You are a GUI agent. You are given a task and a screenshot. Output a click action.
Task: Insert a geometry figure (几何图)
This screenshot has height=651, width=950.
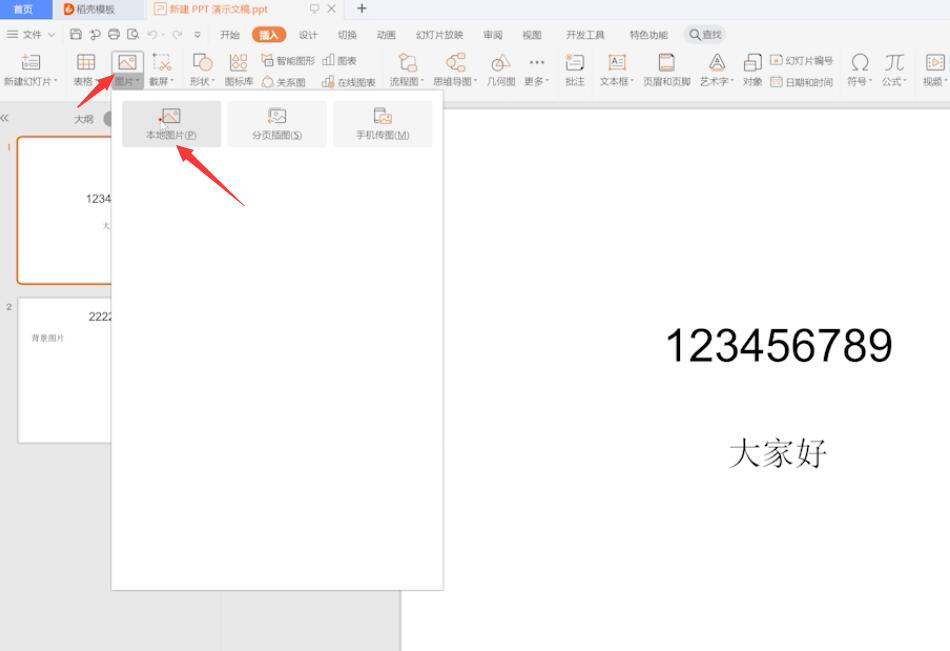pos(500,70)
